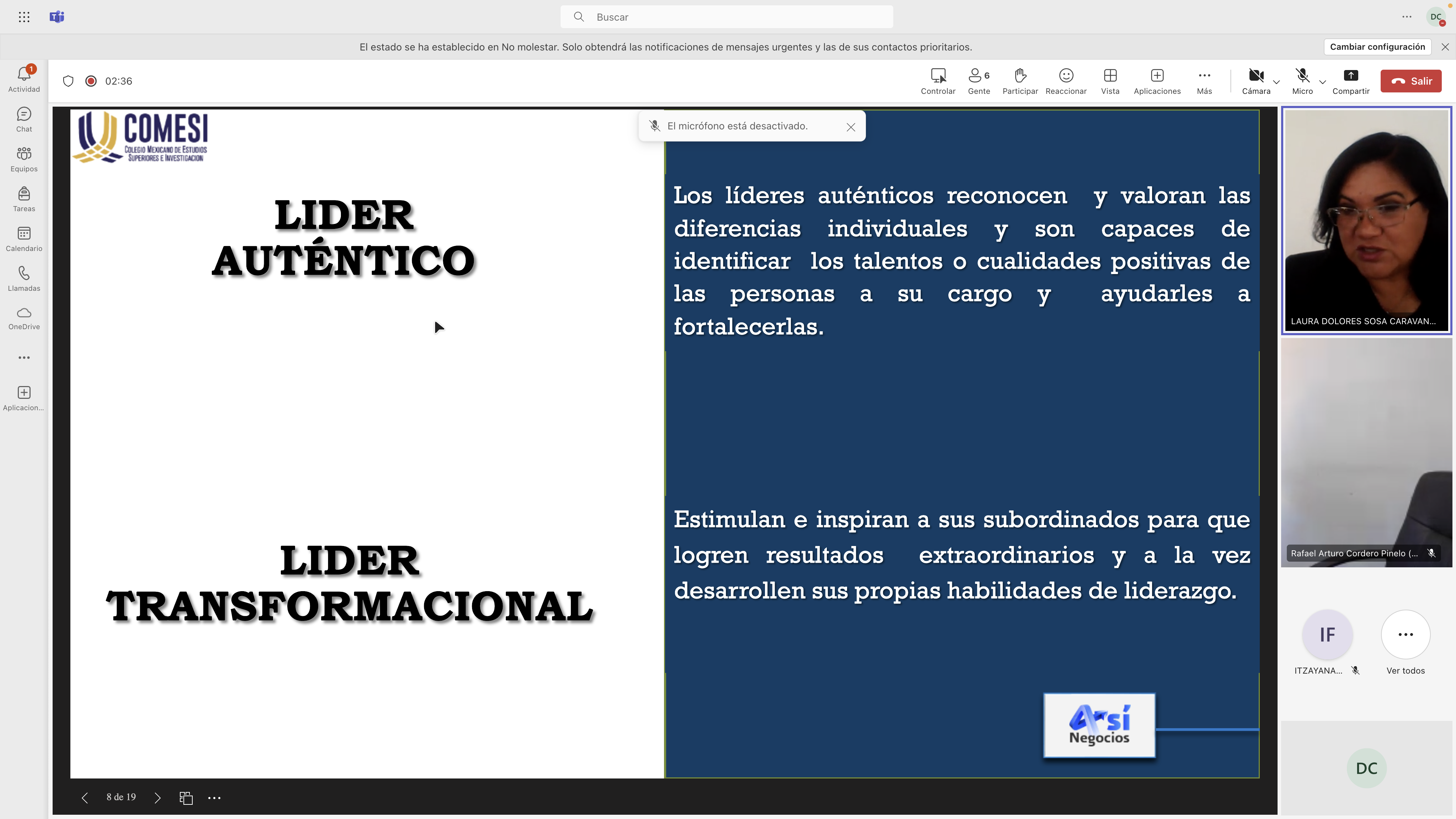The image size is (1456, 819).
Task: Open Aplicaciones panel in toolbar
Action: [1157, 80]
